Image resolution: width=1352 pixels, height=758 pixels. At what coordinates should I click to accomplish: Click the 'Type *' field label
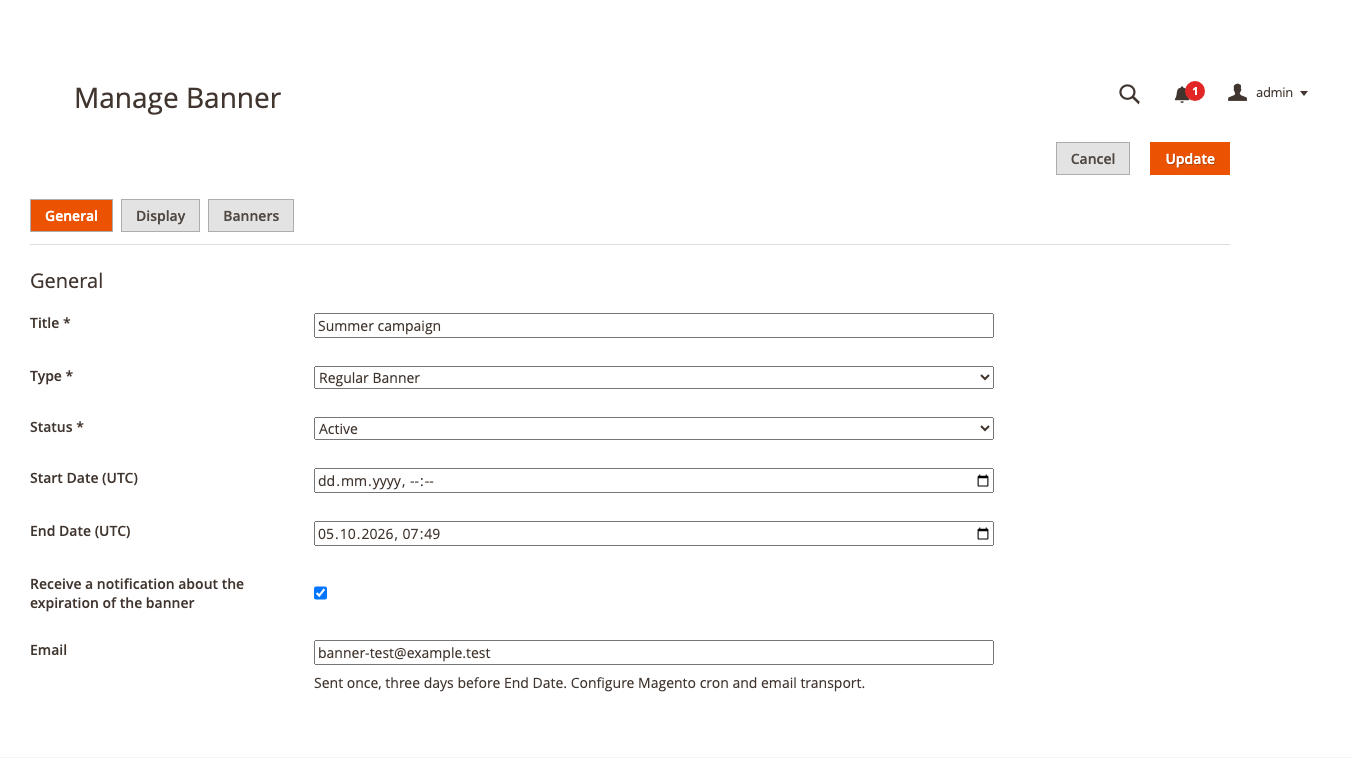point(52,376)
